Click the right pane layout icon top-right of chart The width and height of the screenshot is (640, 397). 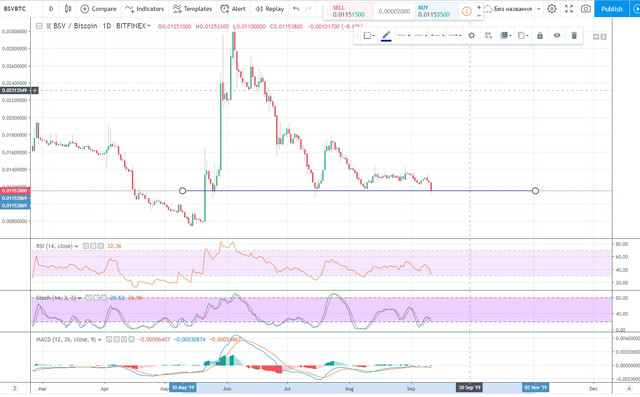604,37
